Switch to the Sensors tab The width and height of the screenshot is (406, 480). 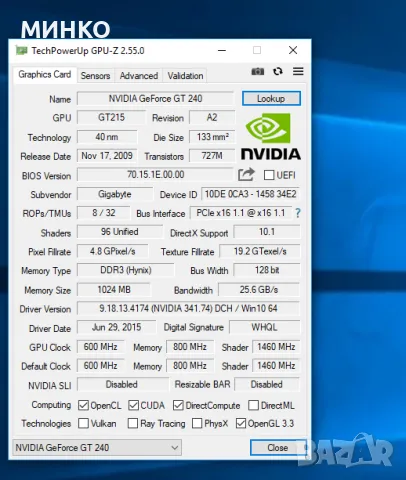pos(95,76)
